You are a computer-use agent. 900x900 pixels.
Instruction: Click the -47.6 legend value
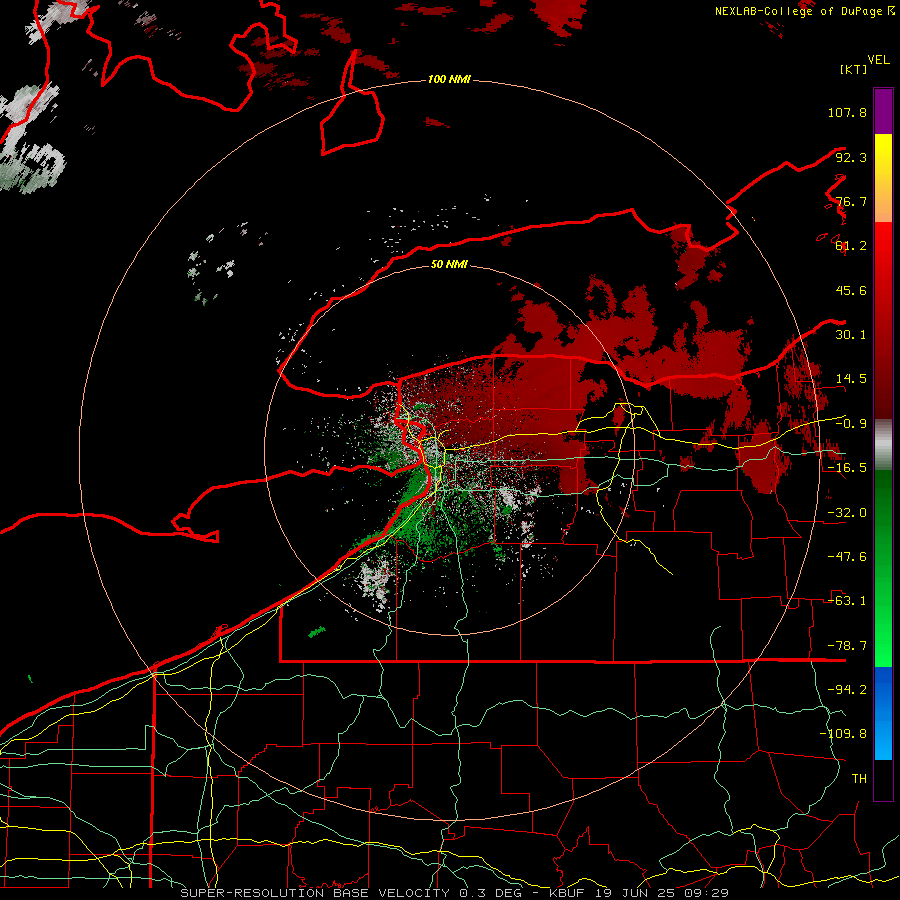tap(847, 557)
